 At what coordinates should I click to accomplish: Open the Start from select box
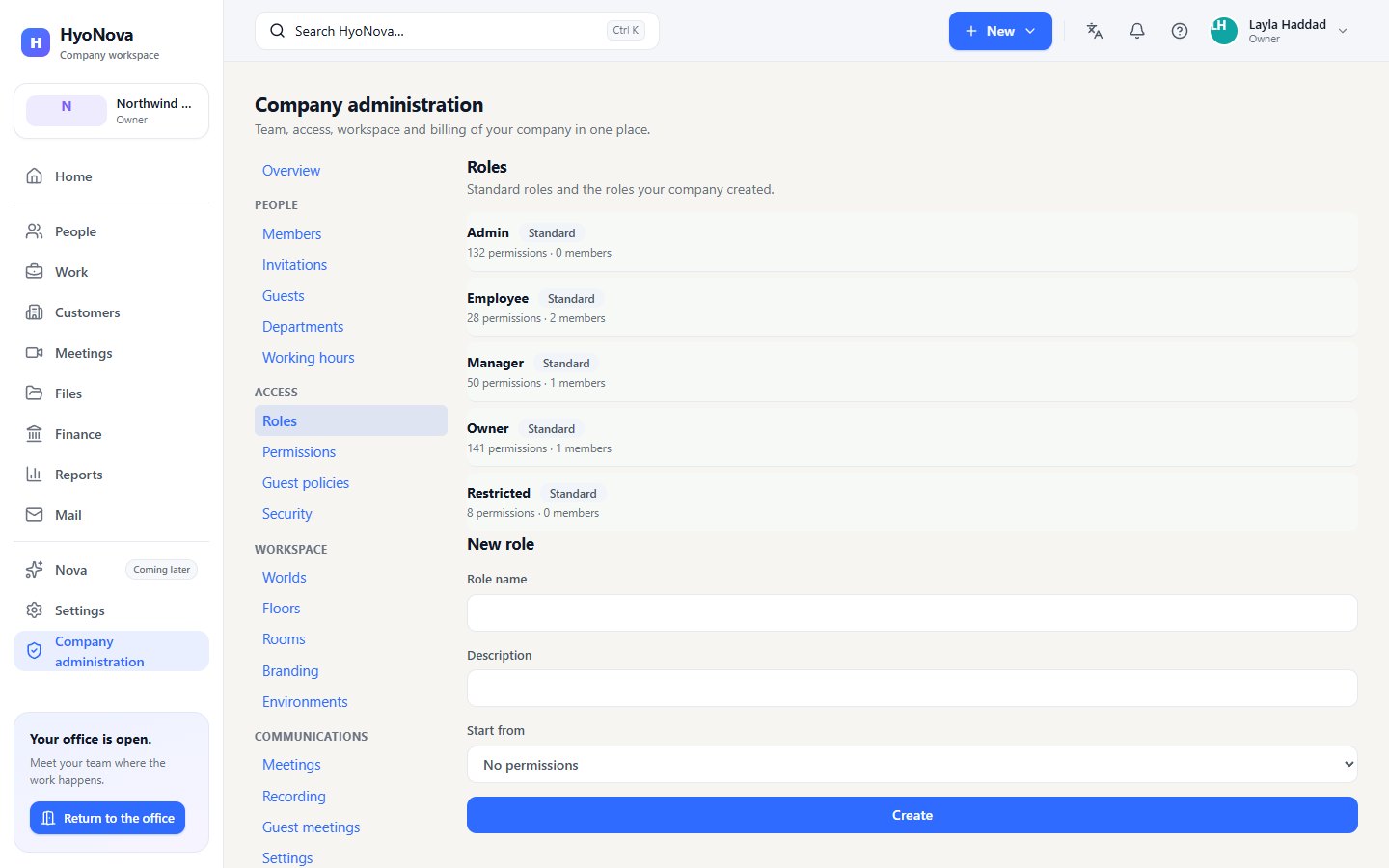pyautogui.click(x=912, y=765)
